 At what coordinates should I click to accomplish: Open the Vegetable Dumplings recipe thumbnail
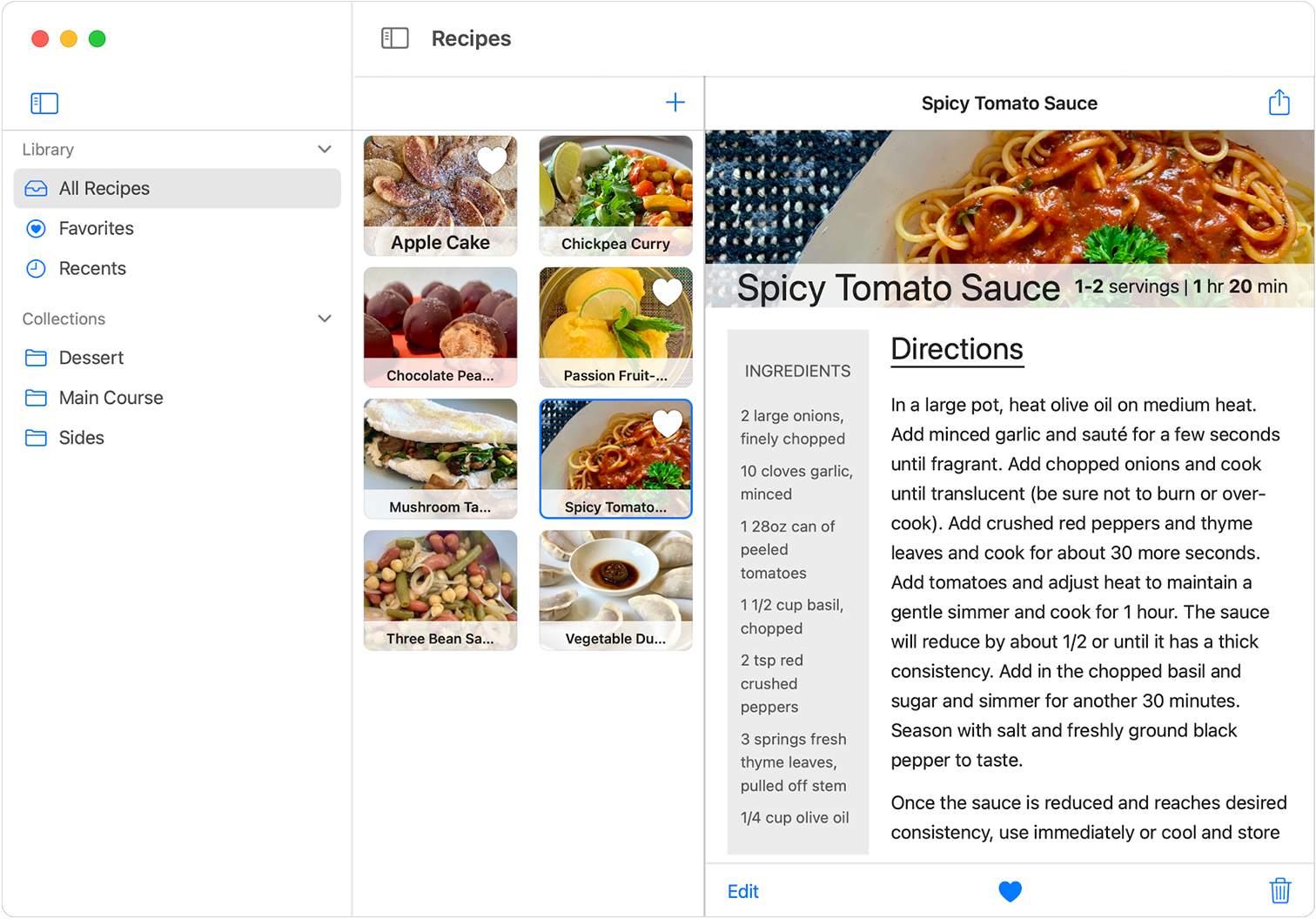coord(615,590)
